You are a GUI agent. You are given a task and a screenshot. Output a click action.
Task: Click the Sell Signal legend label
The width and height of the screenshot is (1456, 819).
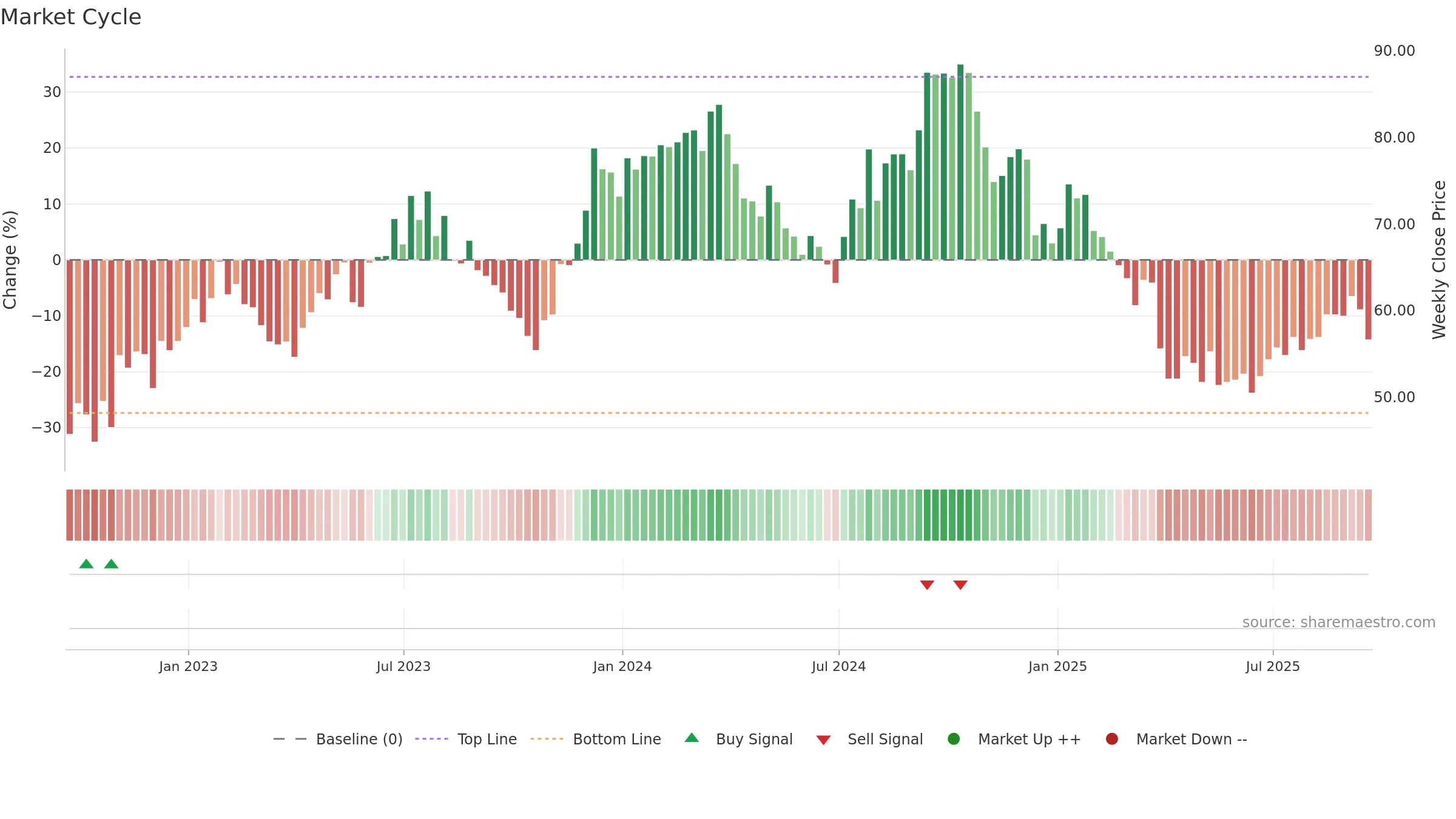(x=885, y=739)
